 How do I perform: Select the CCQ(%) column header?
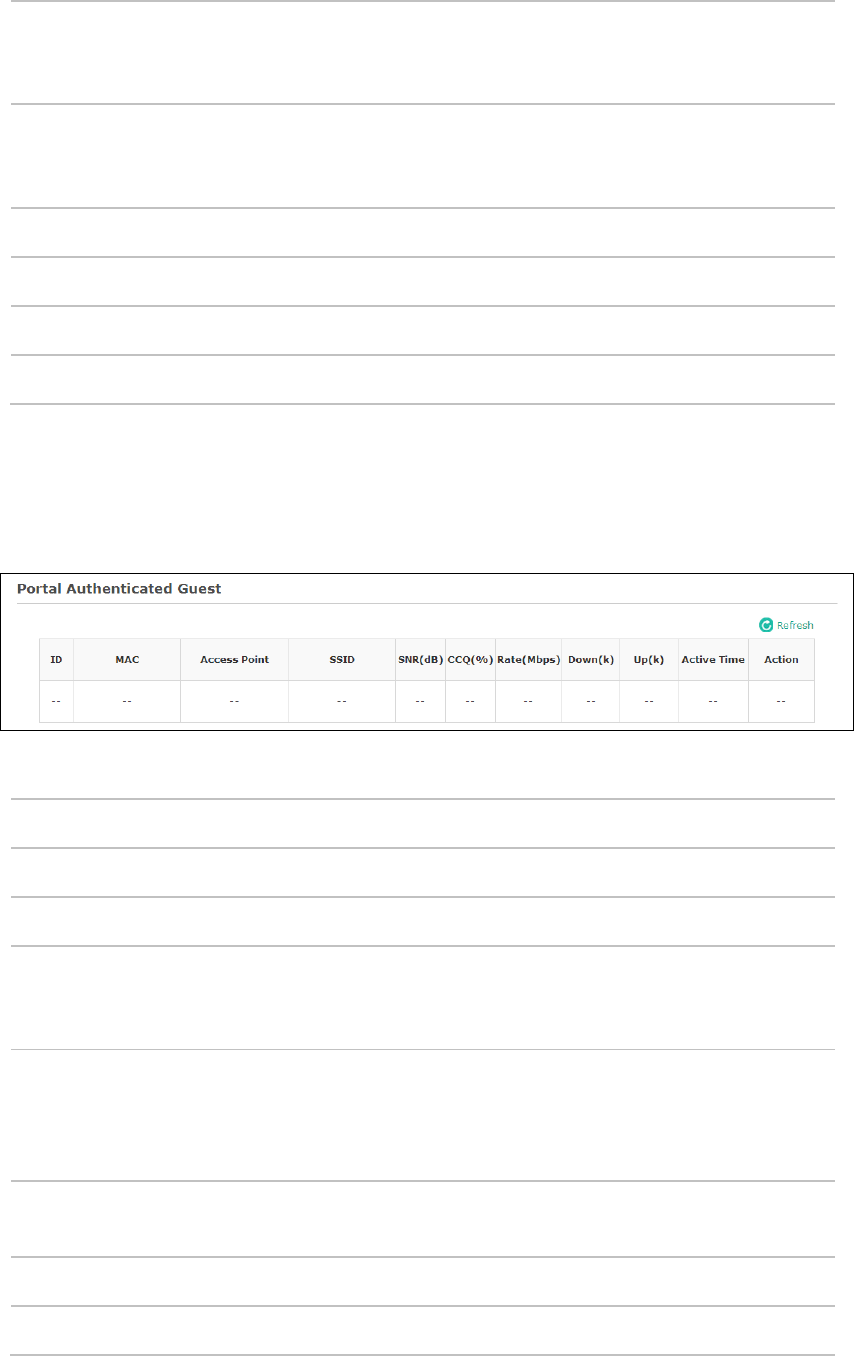(x=470, y=660)
